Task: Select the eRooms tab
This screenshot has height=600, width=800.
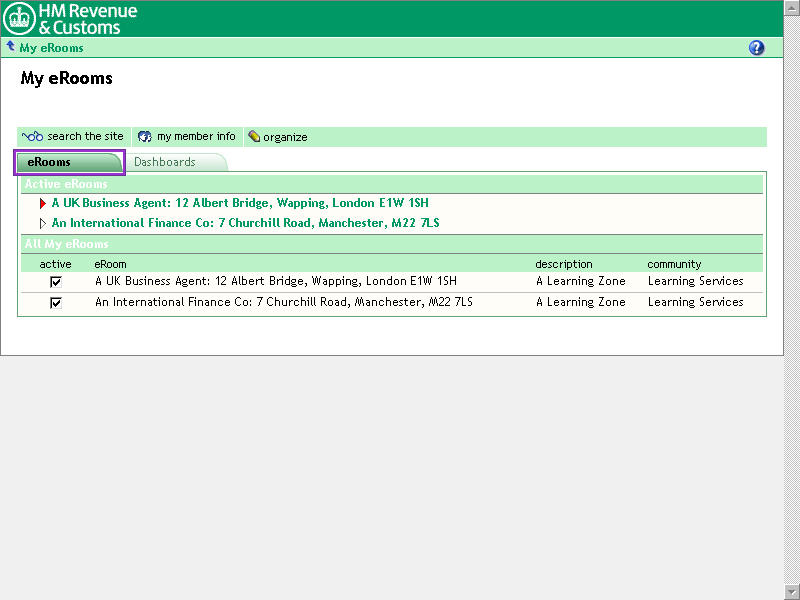Action: [68, 162]
